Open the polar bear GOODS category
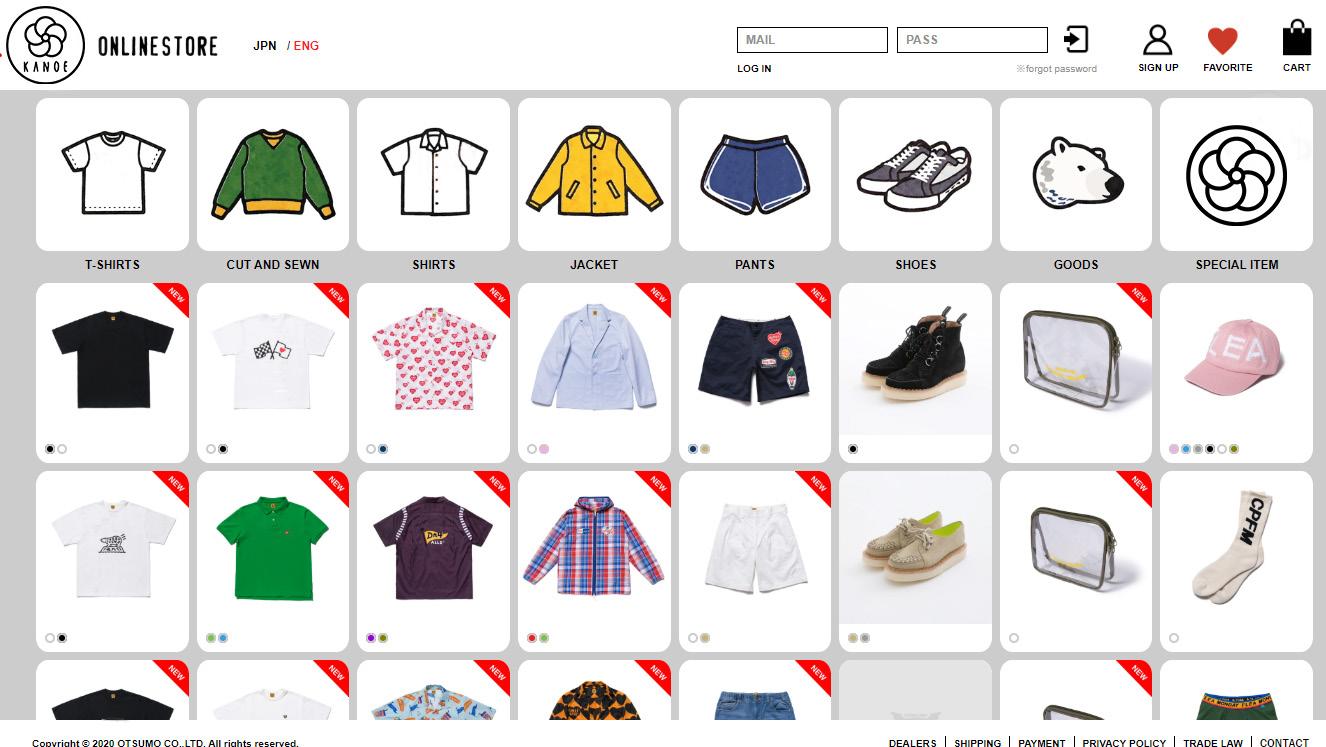The height and width of the screenshot is (747, 1326). [1076, 174]
